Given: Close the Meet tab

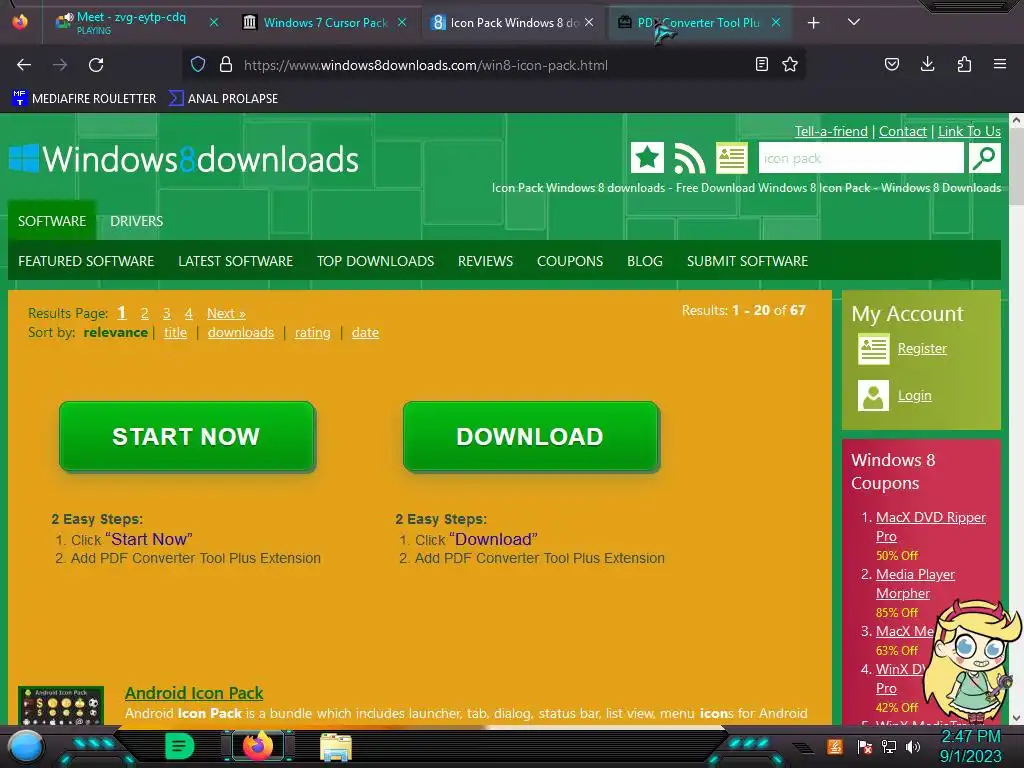Looking at the screenshot, I should (x=214, y=23).
